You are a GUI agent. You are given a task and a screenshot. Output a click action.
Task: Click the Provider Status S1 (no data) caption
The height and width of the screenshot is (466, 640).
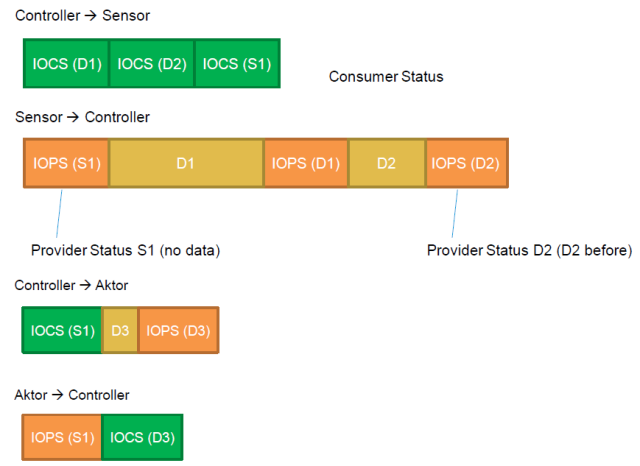tap(125, 249)
